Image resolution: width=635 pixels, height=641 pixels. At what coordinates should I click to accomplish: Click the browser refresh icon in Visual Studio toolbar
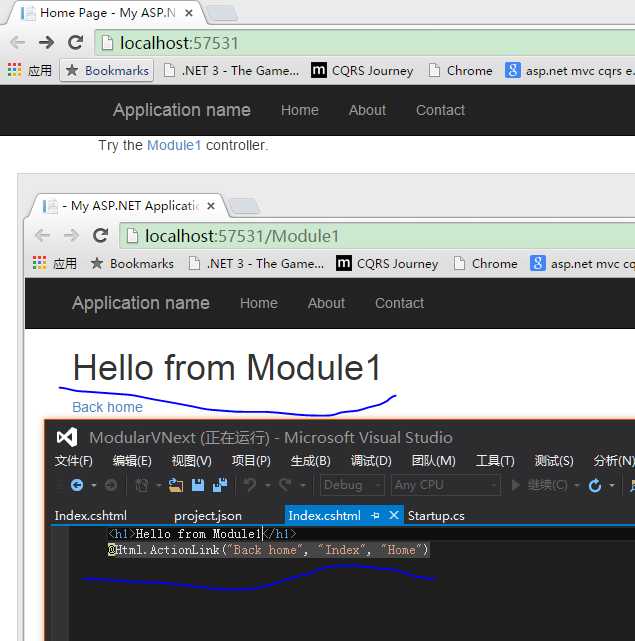point(595,485)
